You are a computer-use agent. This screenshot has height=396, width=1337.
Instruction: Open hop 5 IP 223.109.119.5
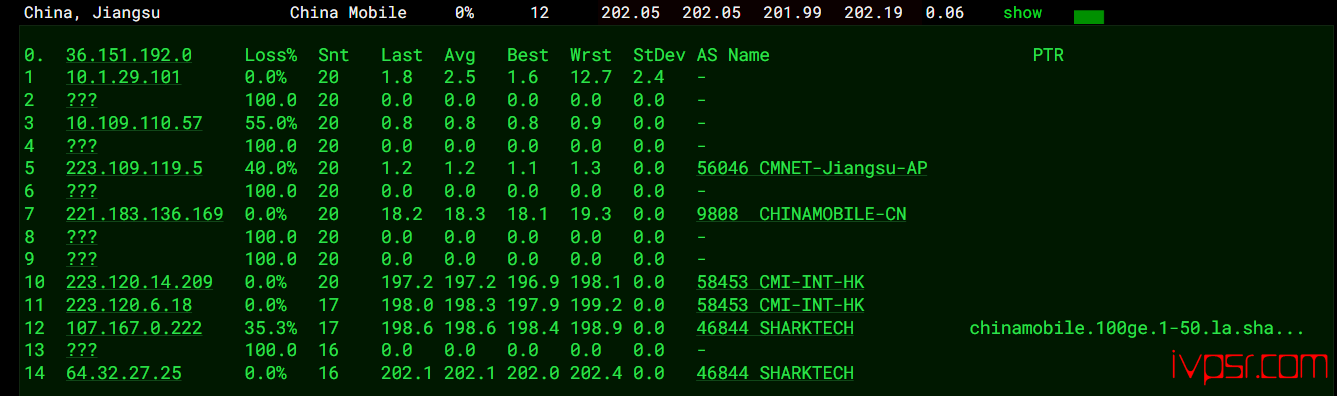point(134,168)
